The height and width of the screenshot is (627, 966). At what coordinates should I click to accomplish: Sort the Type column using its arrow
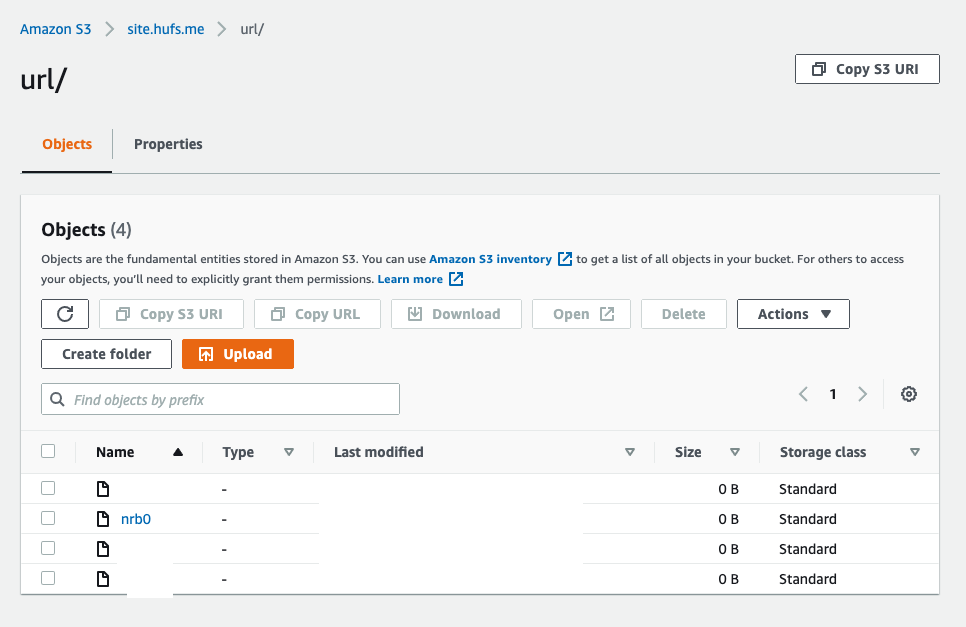(x=288, y=452)
